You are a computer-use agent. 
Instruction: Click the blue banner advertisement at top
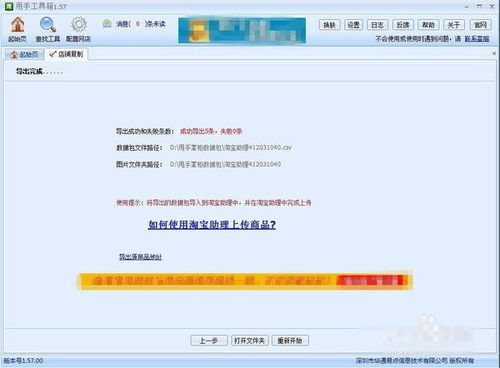(x=242, y=31)
